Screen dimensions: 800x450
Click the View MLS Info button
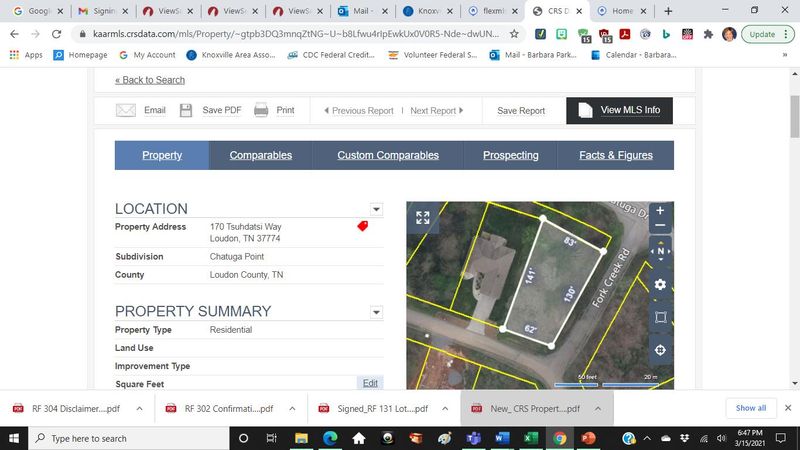tap(619, 110)
